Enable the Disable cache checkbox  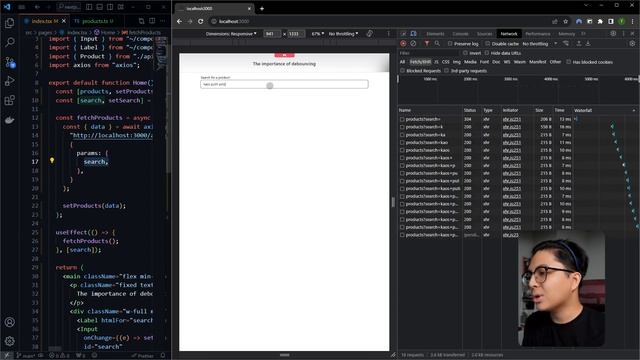[487, 44]
